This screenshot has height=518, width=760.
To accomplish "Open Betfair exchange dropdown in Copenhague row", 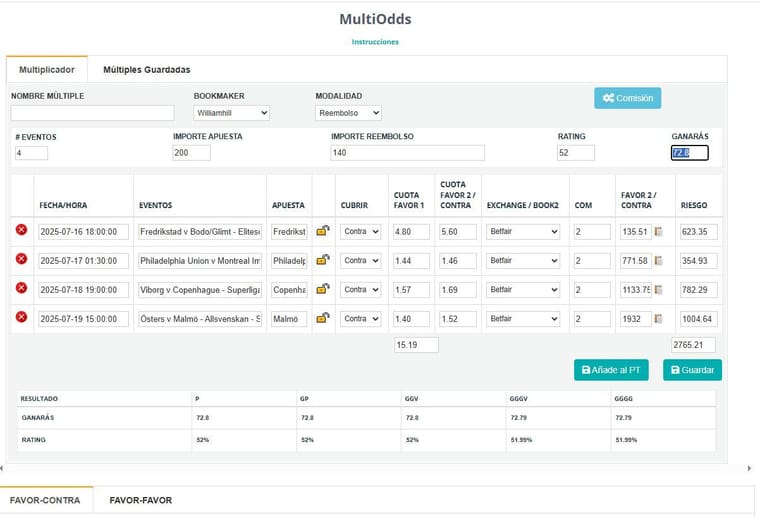I will pyautogui.click(x=523, y=290).
